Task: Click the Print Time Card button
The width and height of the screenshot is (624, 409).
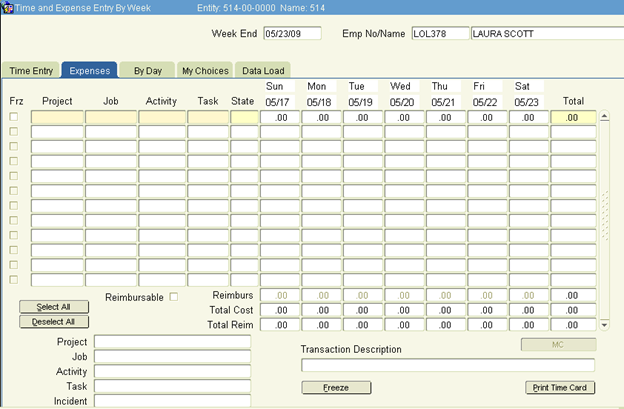Action: 560,388
